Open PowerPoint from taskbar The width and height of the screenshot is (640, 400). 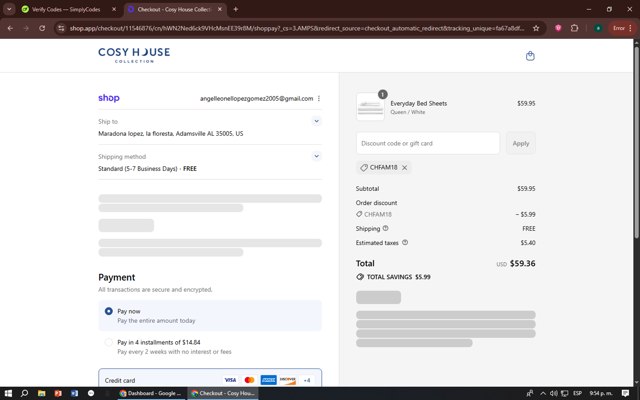pyautogui.click(x=58, y=393)
